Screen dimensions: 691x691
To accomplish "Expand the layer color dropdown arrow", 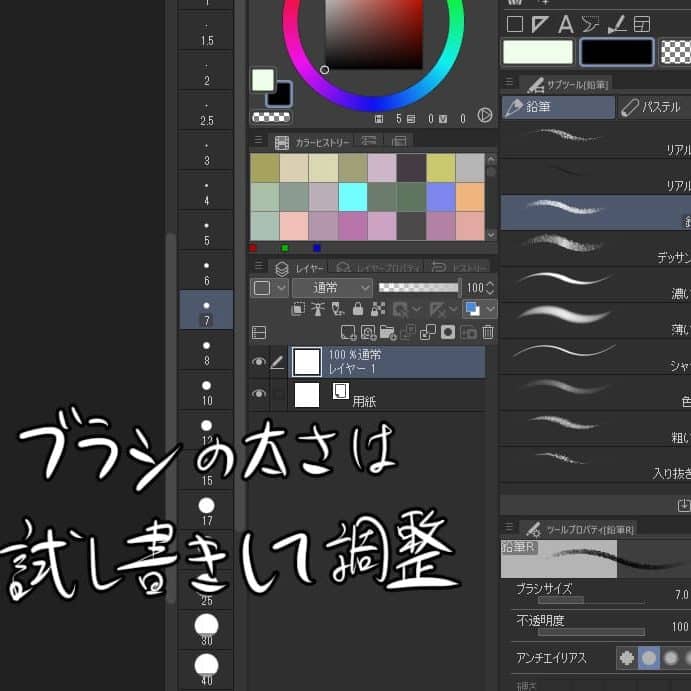I will tap(490, 310).
